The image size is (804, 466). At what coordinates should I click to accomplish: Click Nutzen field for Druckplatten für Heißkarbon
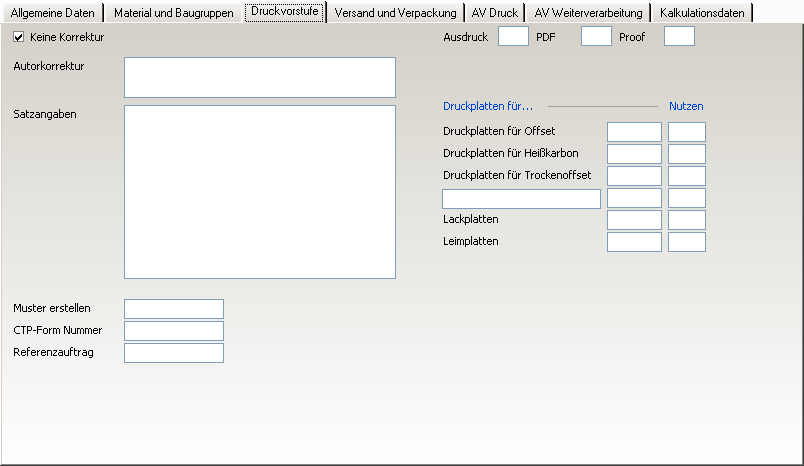tap(687, 154)
